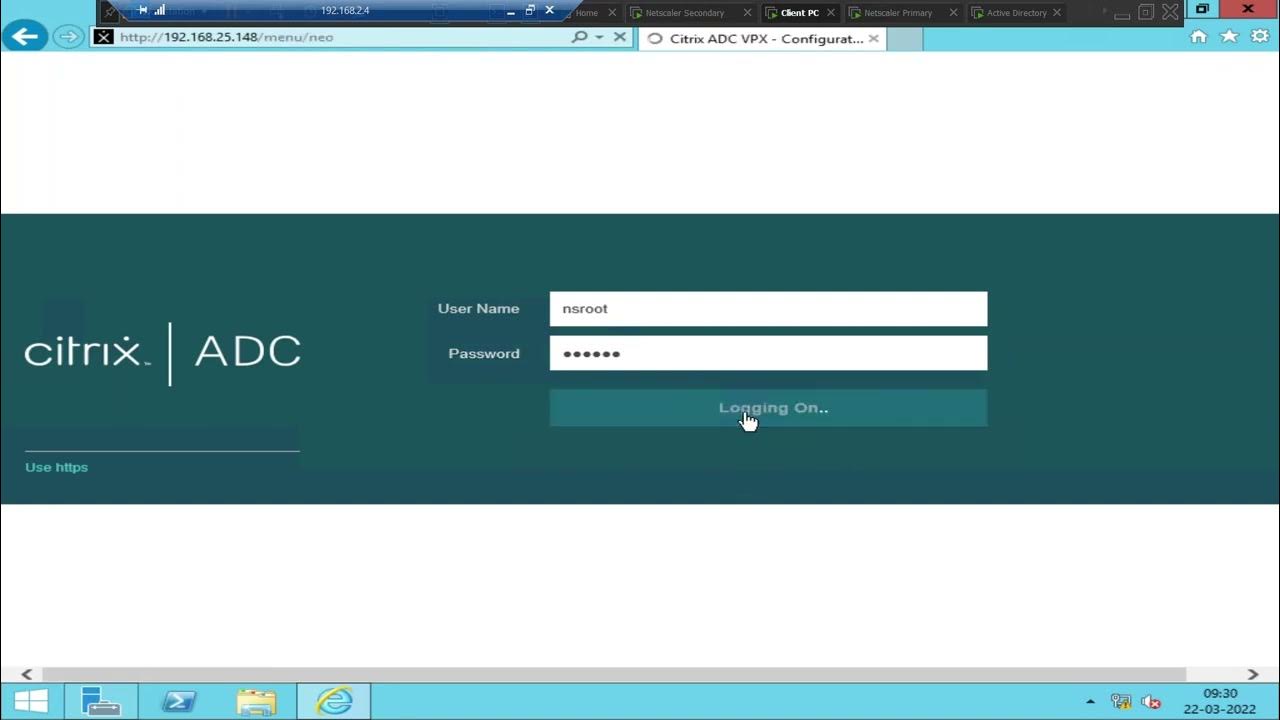Click the Logging On button
This screenshot has width=1280, height=720.
click(768, 408)
